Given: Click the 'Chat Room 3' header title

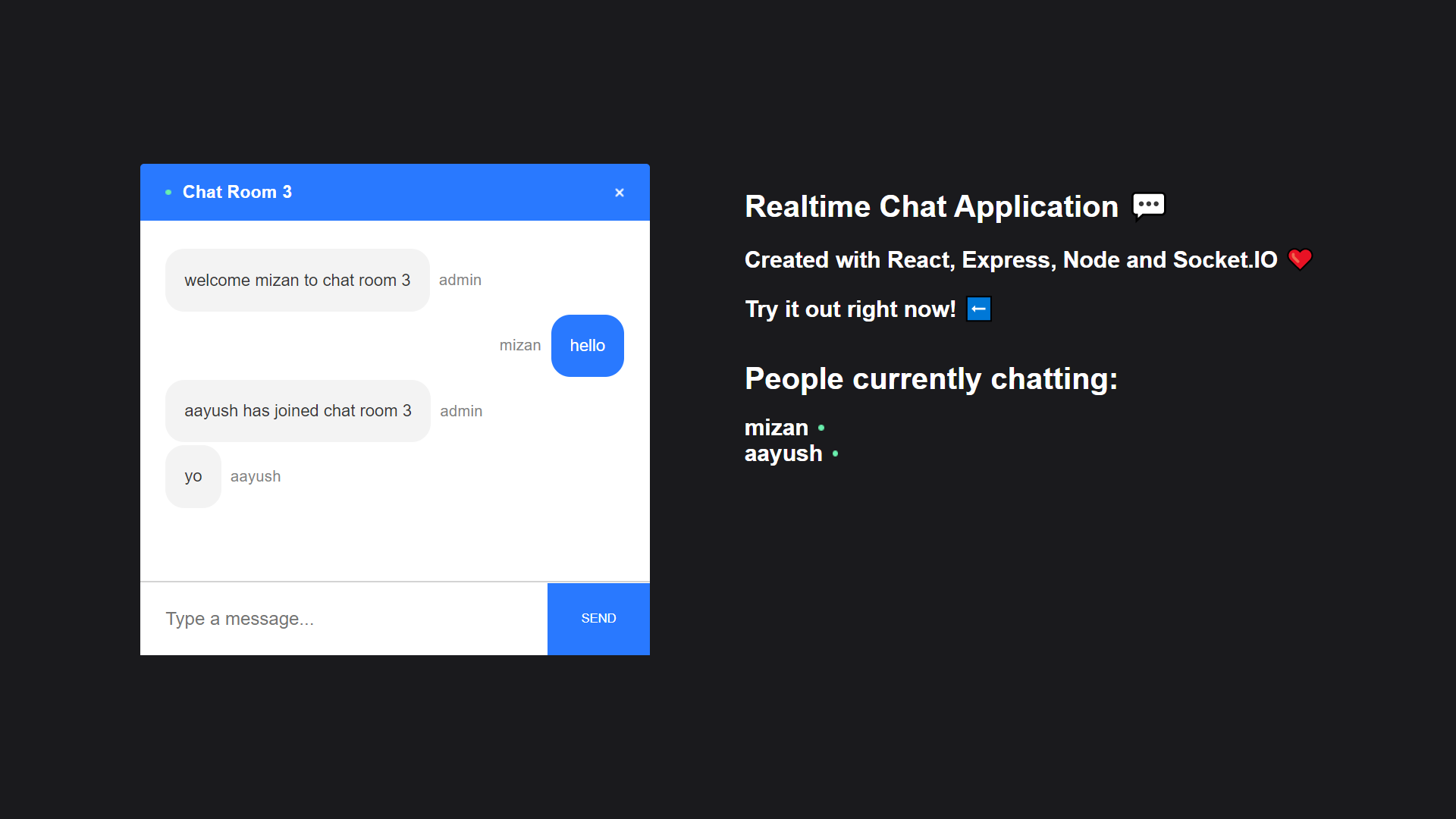Looking at the screenshot, I should click(x=237, y=193).
